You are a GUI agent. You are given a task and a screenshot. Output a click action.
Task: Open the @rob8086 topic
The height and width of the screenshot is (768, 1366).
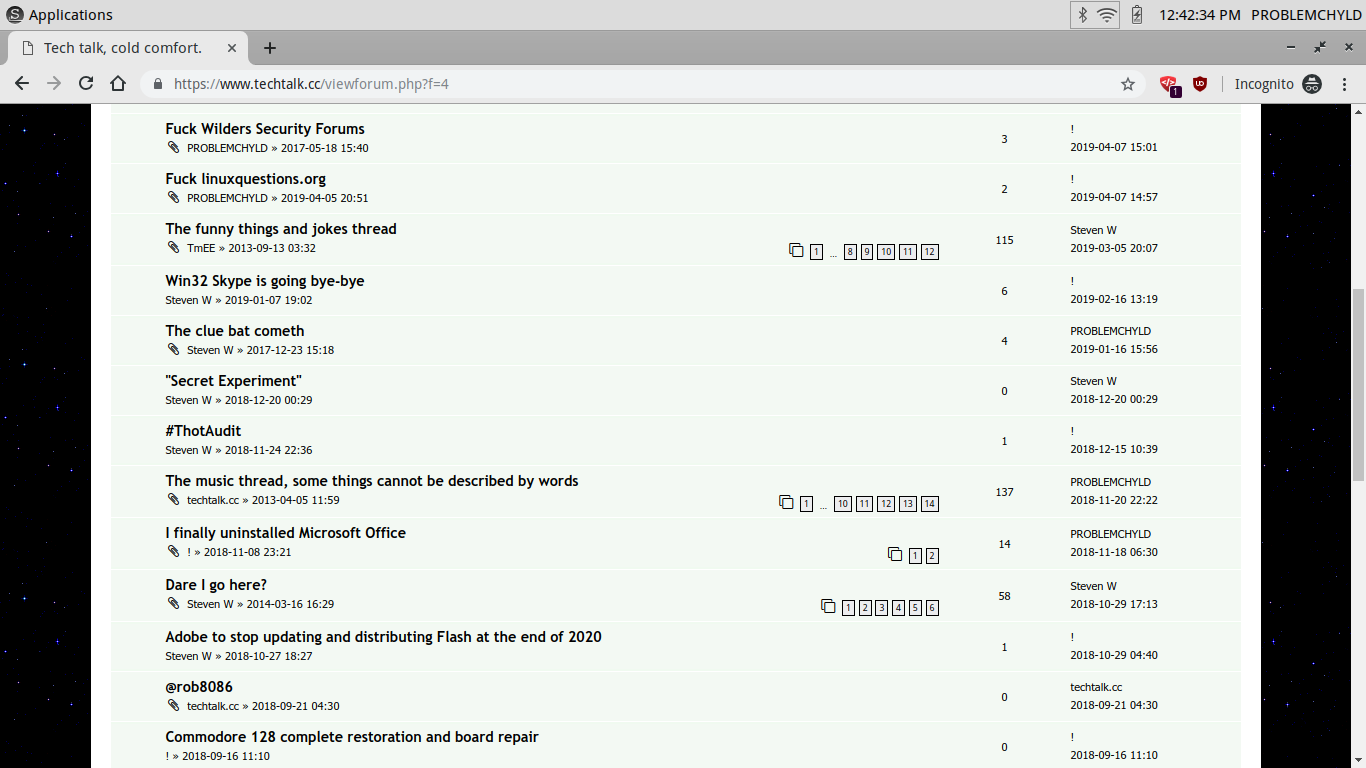click(199, 687)
